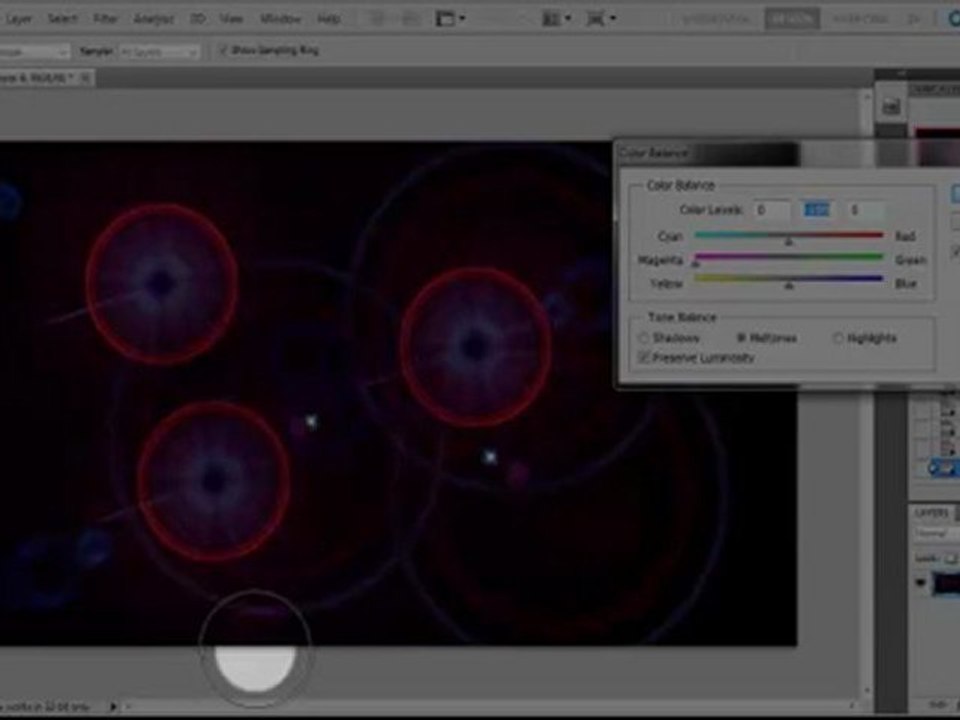
Task: Toggle visibility eye of the layer
Action: pos(920,583)
